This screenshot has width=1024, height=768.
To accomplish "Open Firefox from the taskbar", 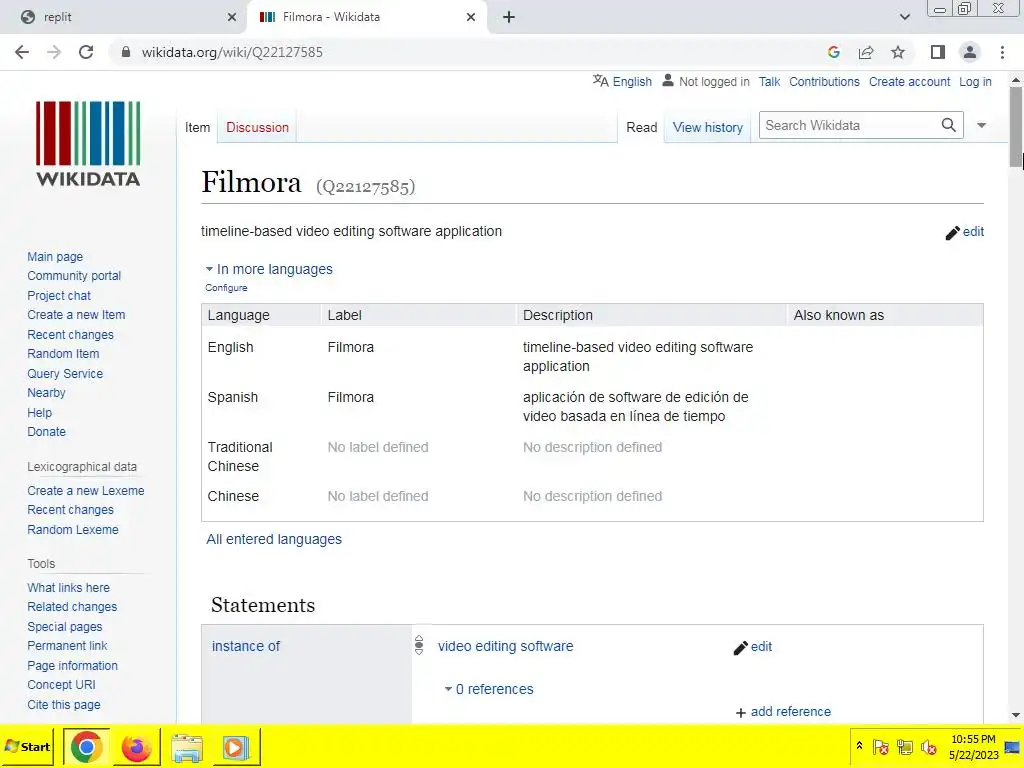I will tap(136, 746).
